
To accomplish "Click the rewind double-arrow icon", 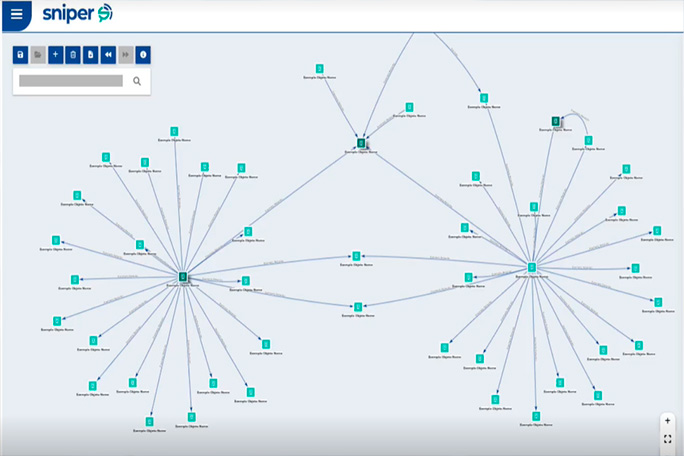I will coord(108,55).
